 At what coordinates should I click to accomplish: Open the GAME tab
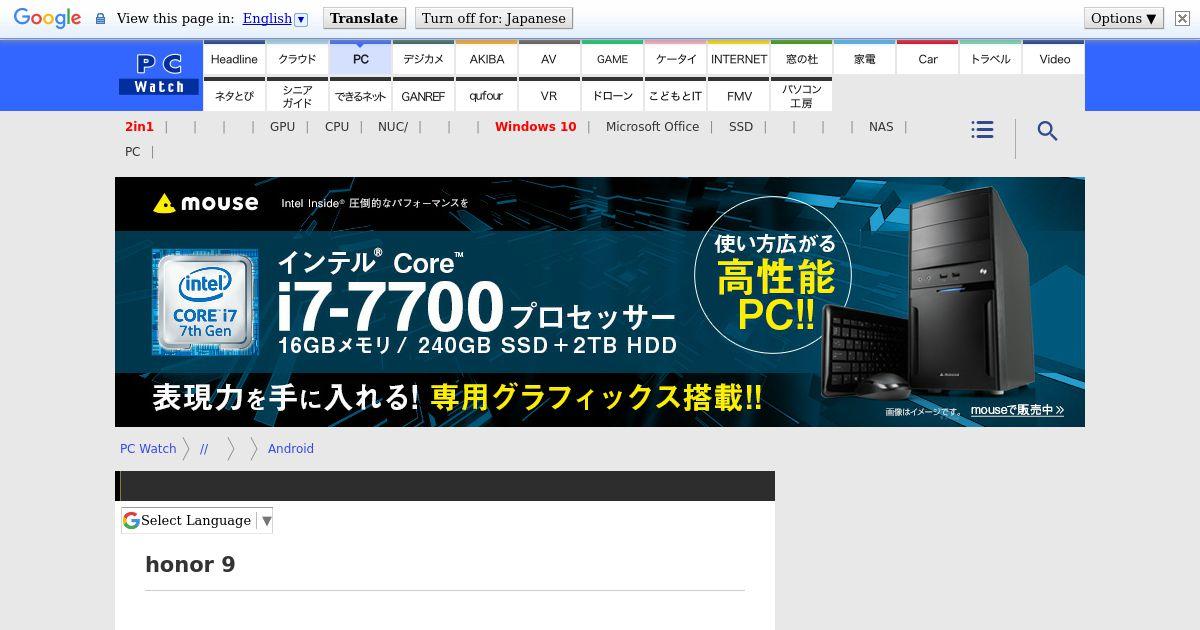612,58
